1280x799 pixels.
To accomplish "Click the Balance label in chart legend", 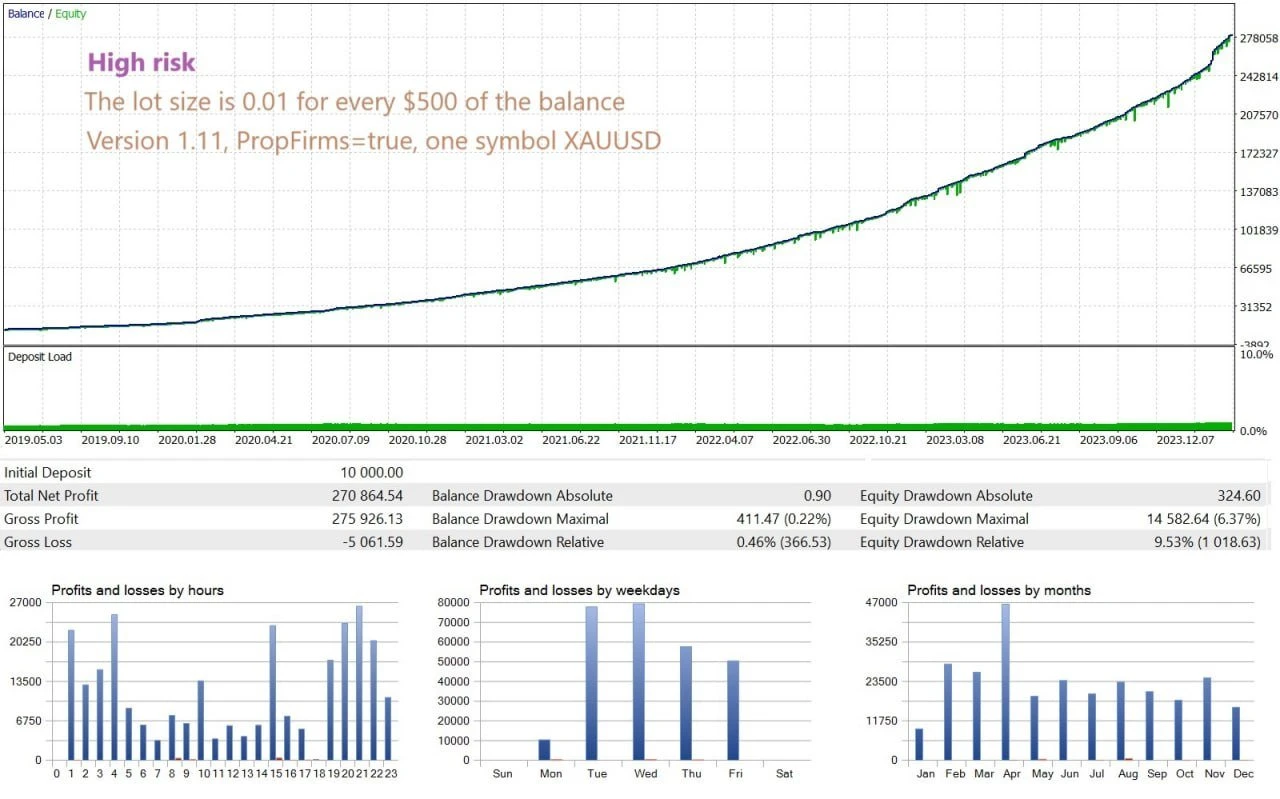I will tap(26, 14).
